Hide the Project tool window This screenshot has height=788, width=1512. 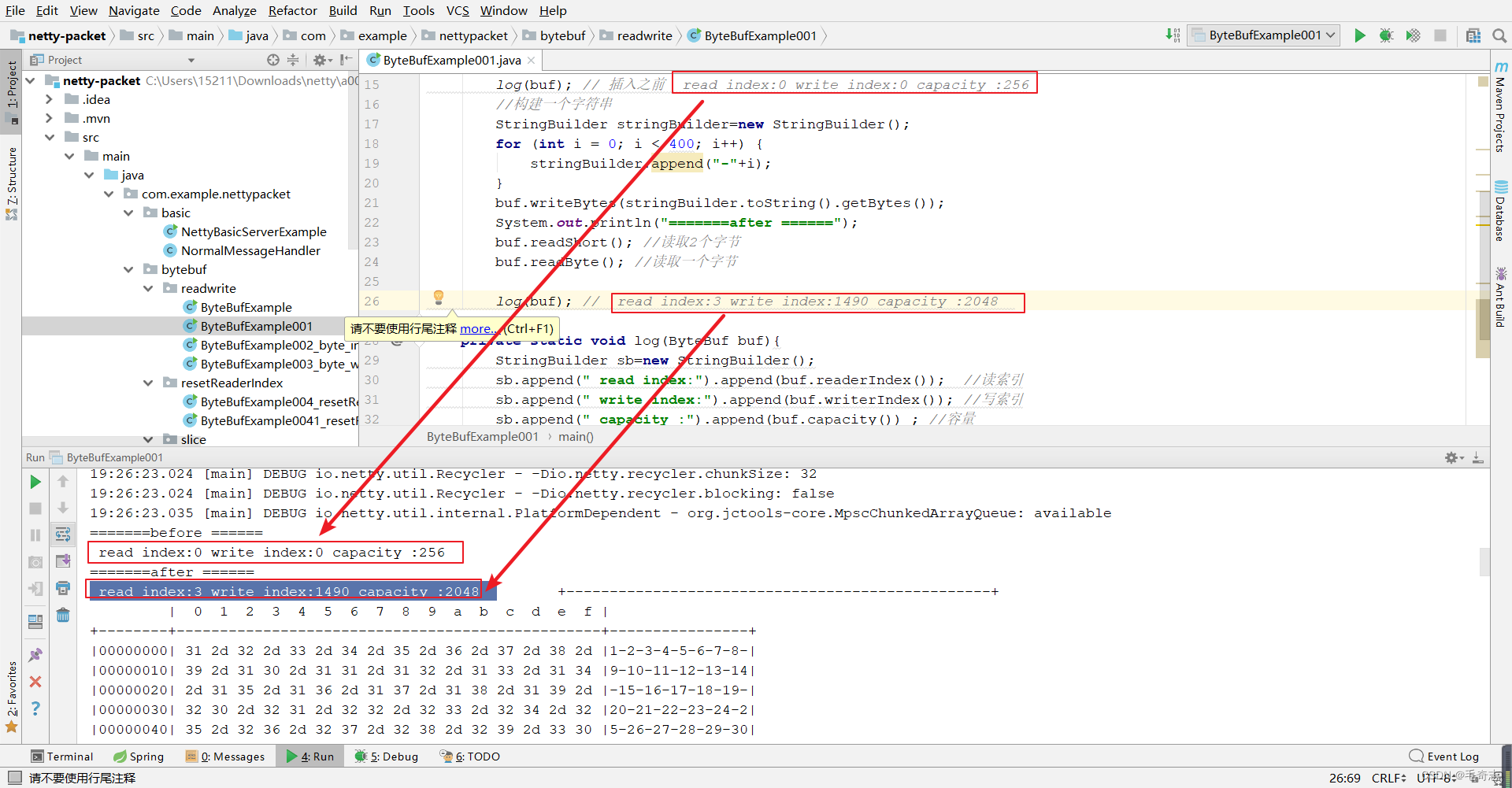click(346, 60)
